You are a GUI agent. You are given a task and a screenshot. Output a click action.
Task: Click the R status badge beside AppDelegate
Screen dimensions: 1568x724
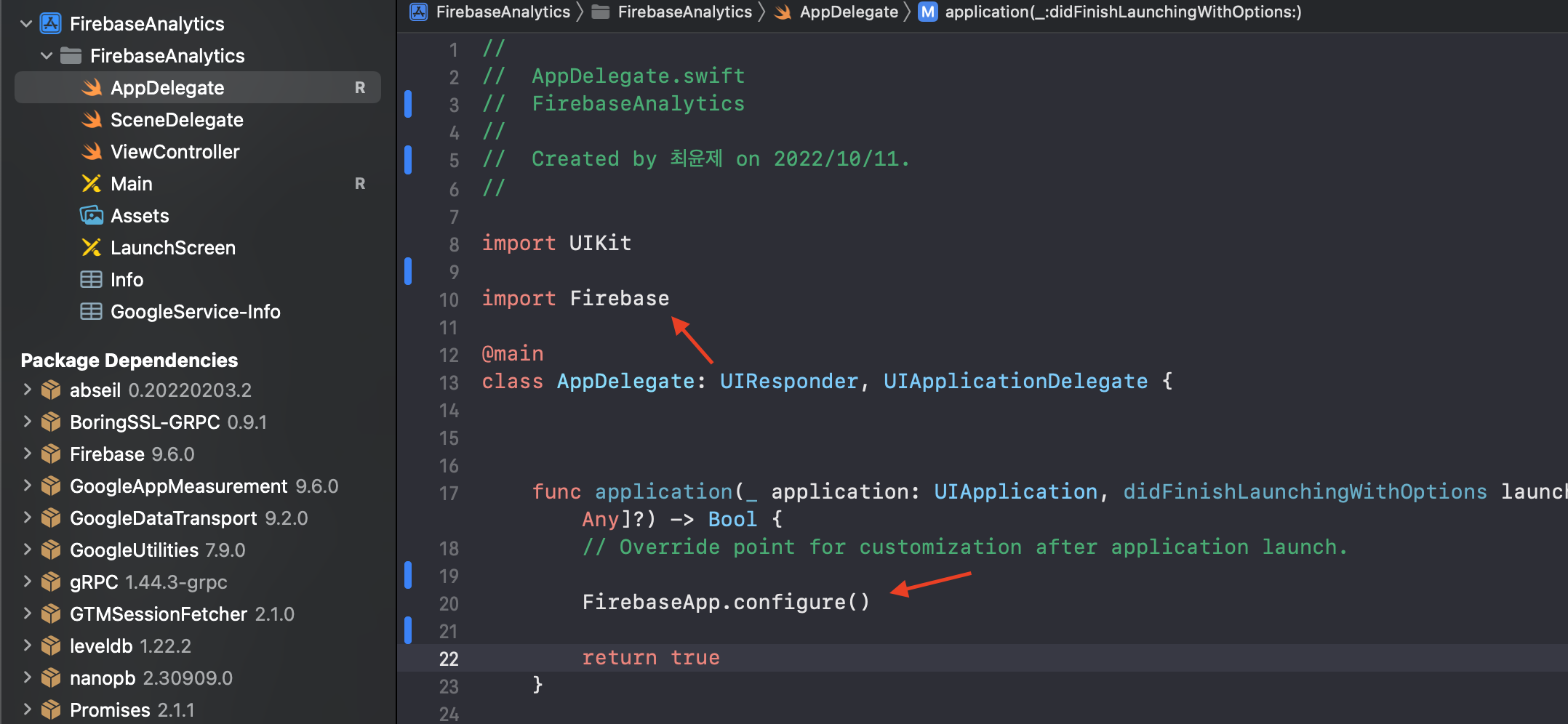(360, 88)
